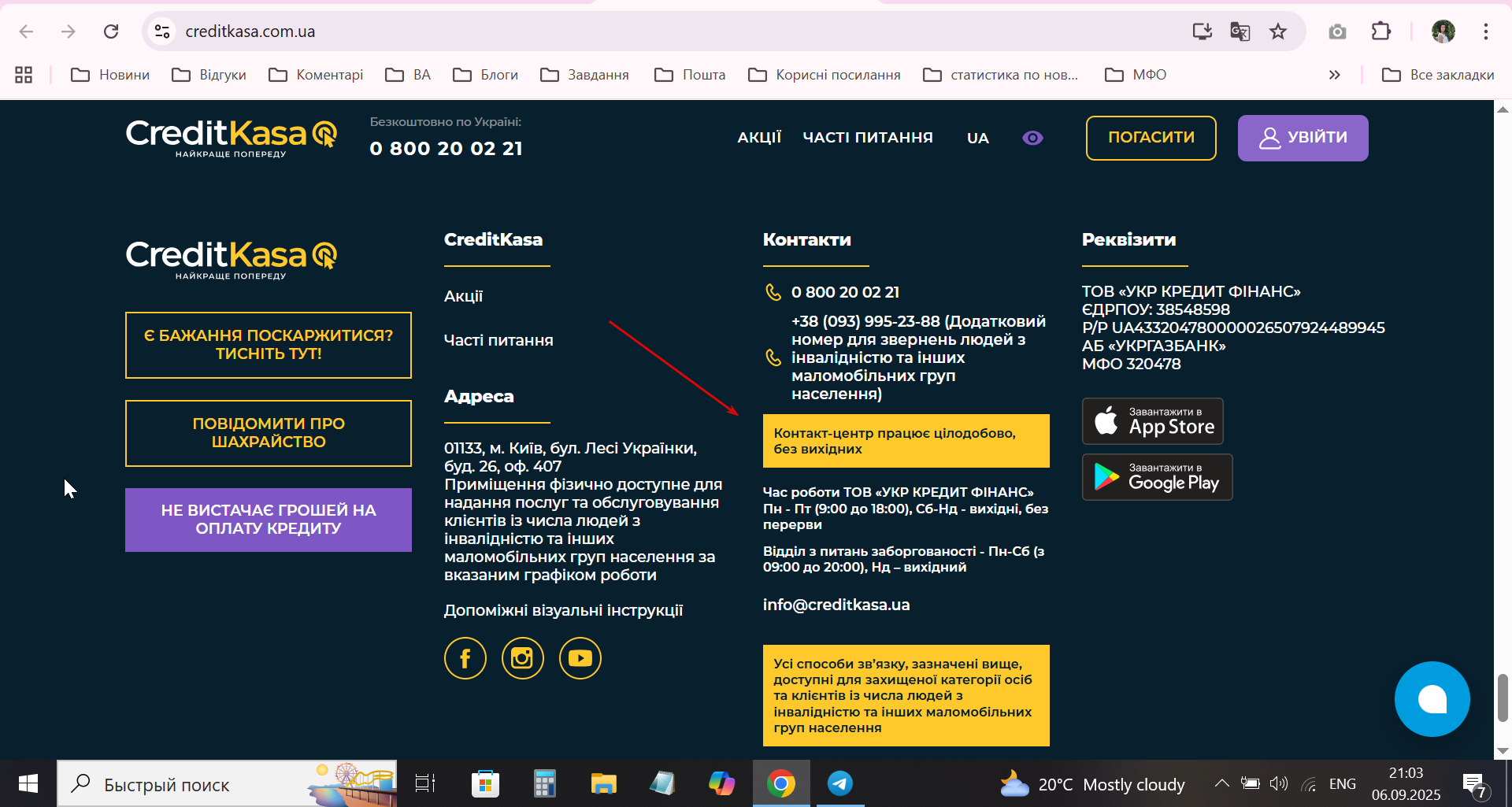Click the +38 (093) 995-23-88 number

(x=865, y=321)
